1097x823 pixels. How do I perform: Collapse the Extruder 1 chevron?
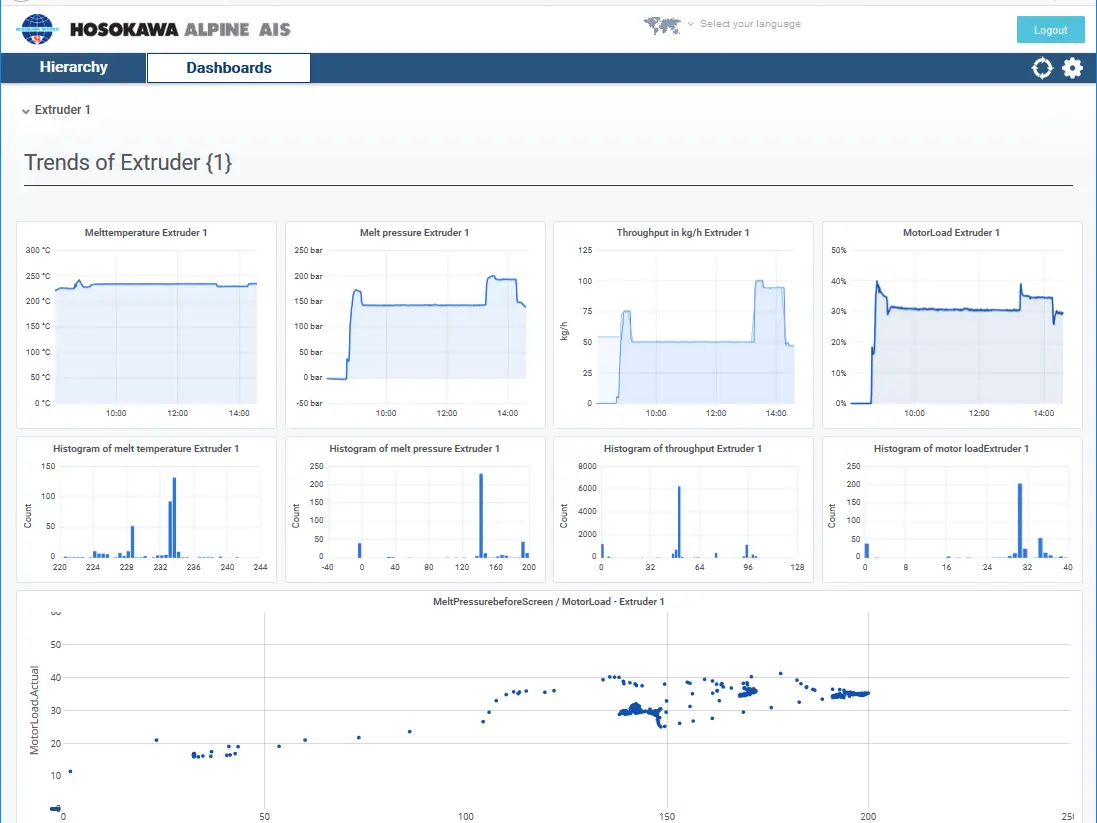[x=26, y=111]
